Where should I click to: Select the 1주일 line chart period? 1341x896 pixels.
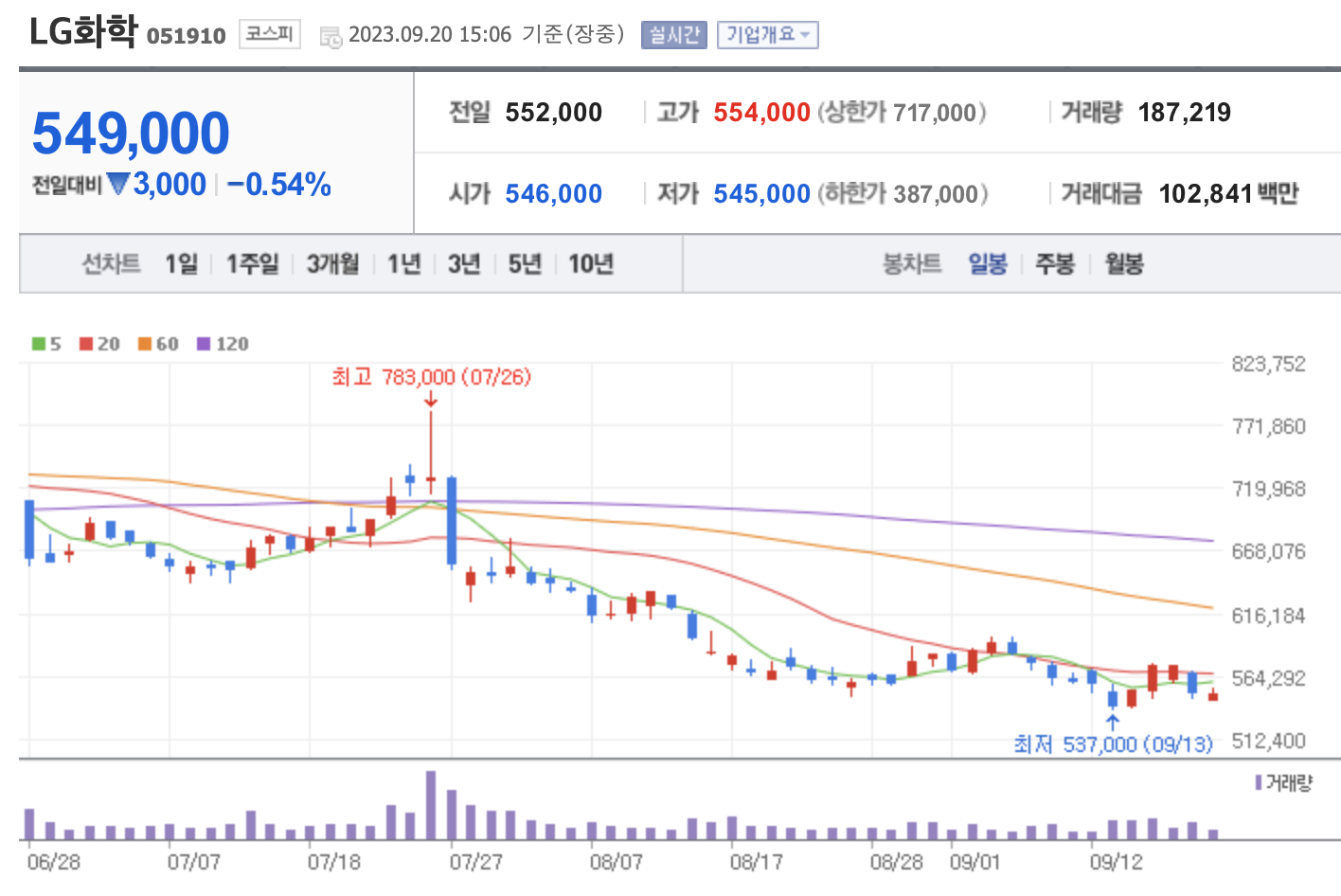pyautogui.click(x=253, y=263)
